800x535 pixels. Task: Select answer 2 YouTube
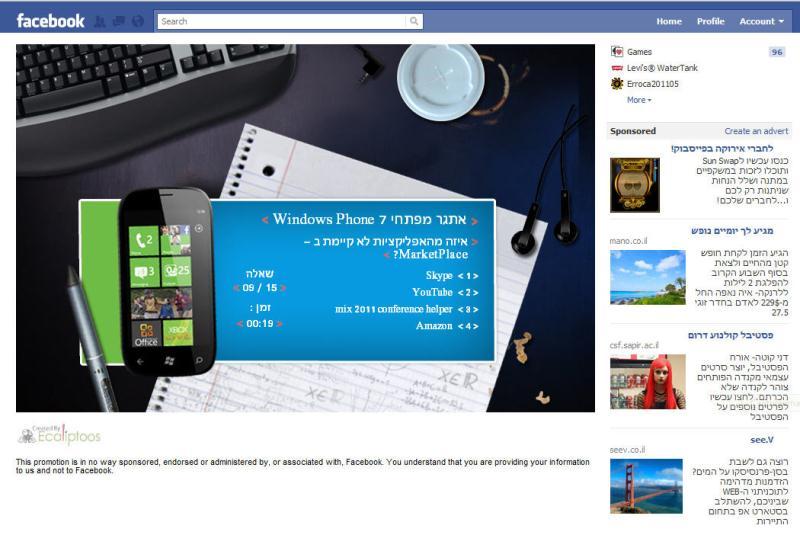445,292
